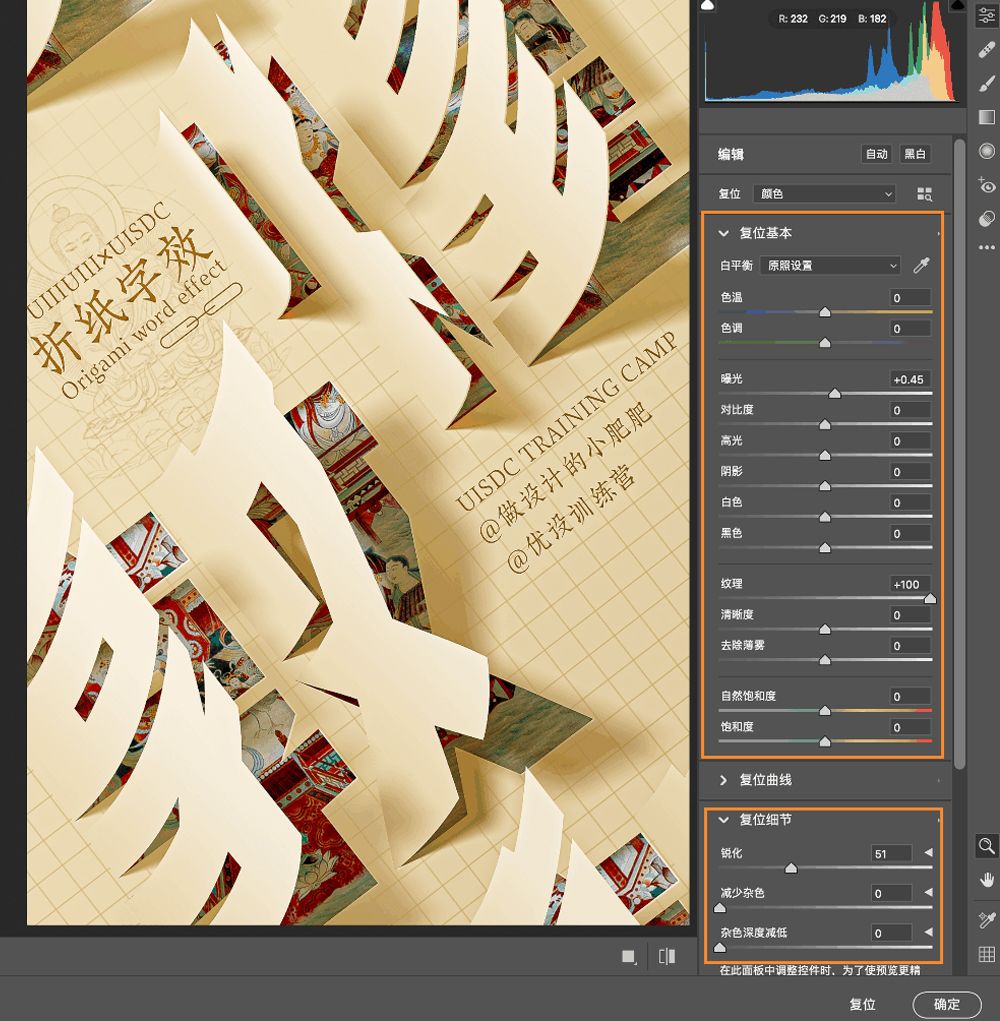The height and width of the screenshot is (1021, 1000).
Task: Open the three-dot more options menu
Action: click(x=986, y=247)
